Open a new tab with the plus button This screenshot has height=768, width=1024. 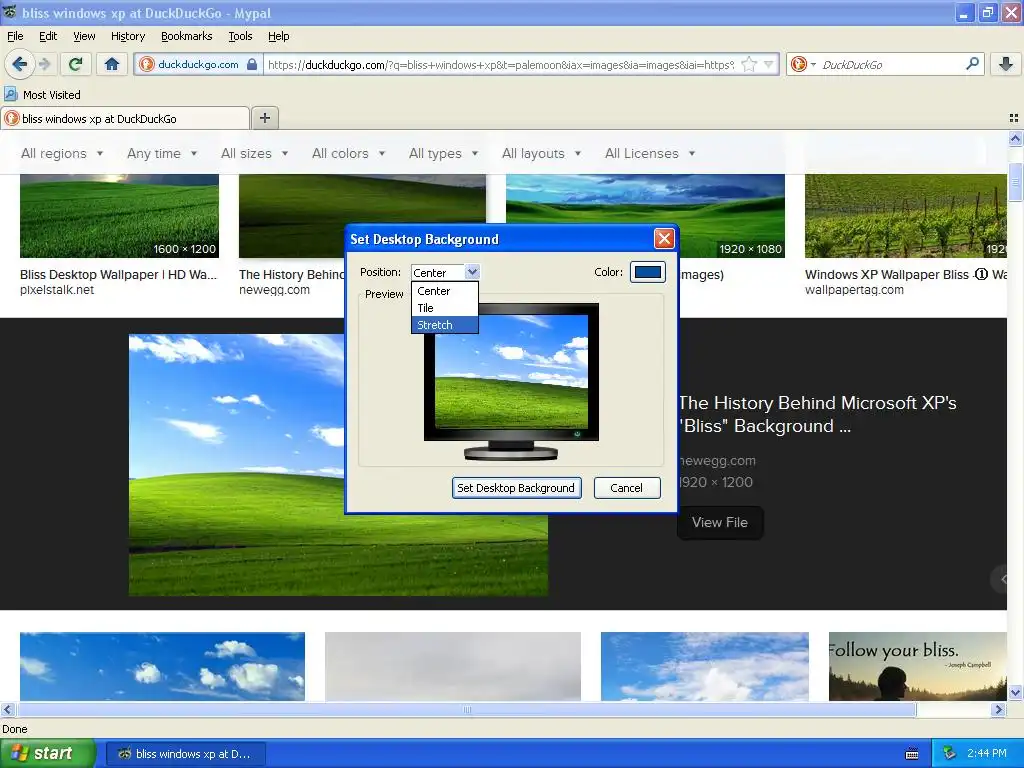click(264, 118)
